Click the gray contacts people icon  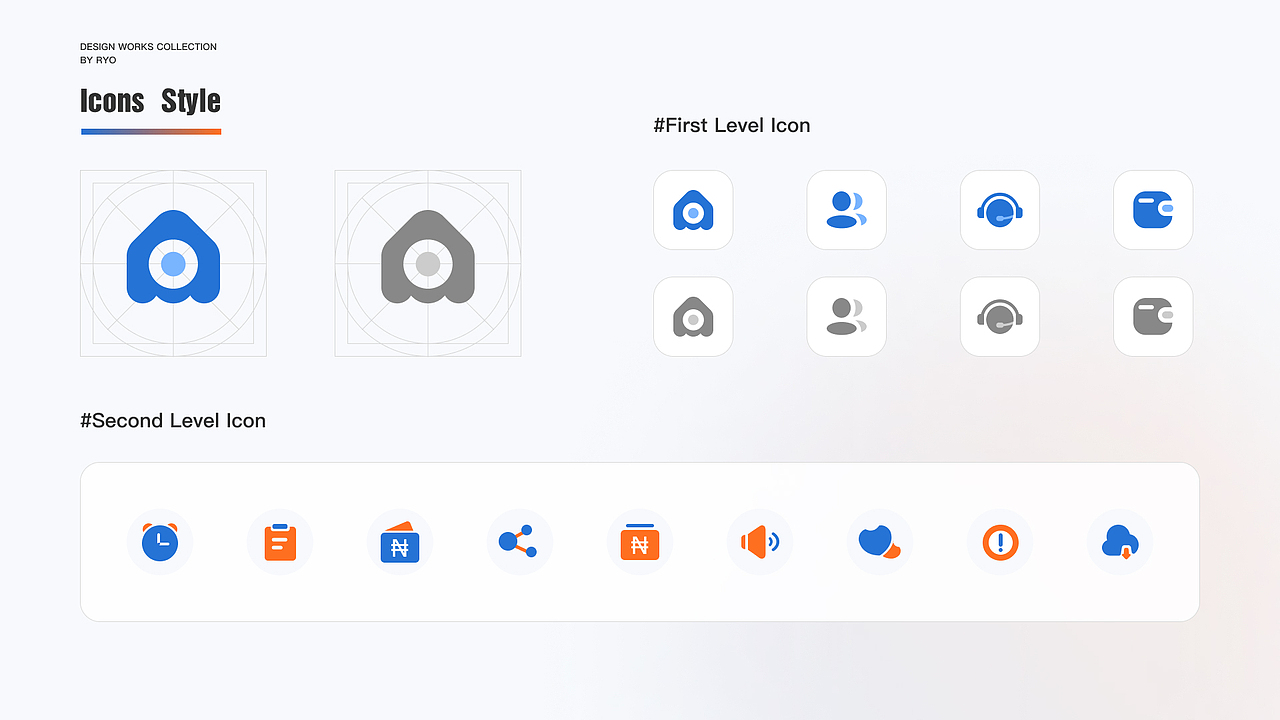tap(847, 317)
